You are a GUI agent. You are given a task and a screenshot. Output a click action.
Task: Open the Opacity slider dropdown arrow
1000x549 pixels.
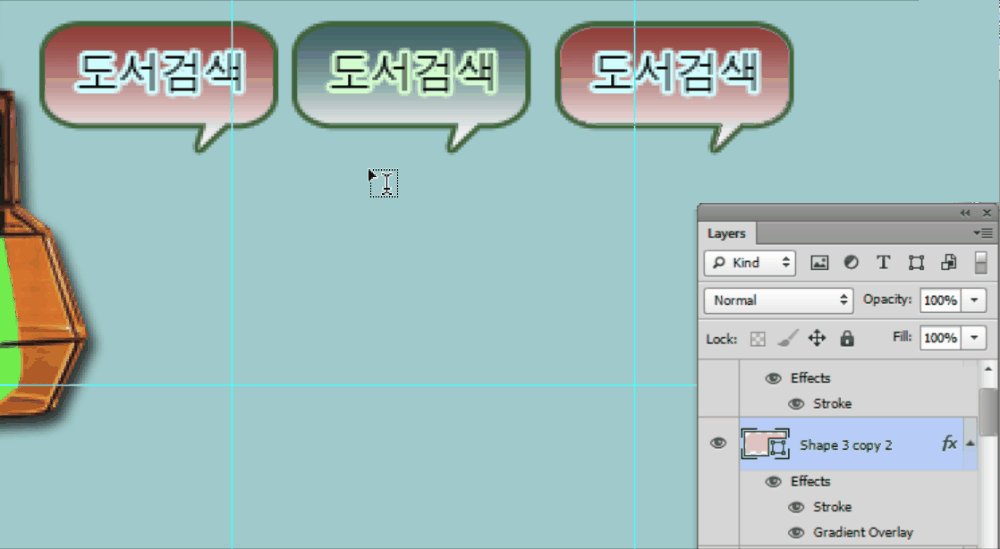[x=974, y=300]
